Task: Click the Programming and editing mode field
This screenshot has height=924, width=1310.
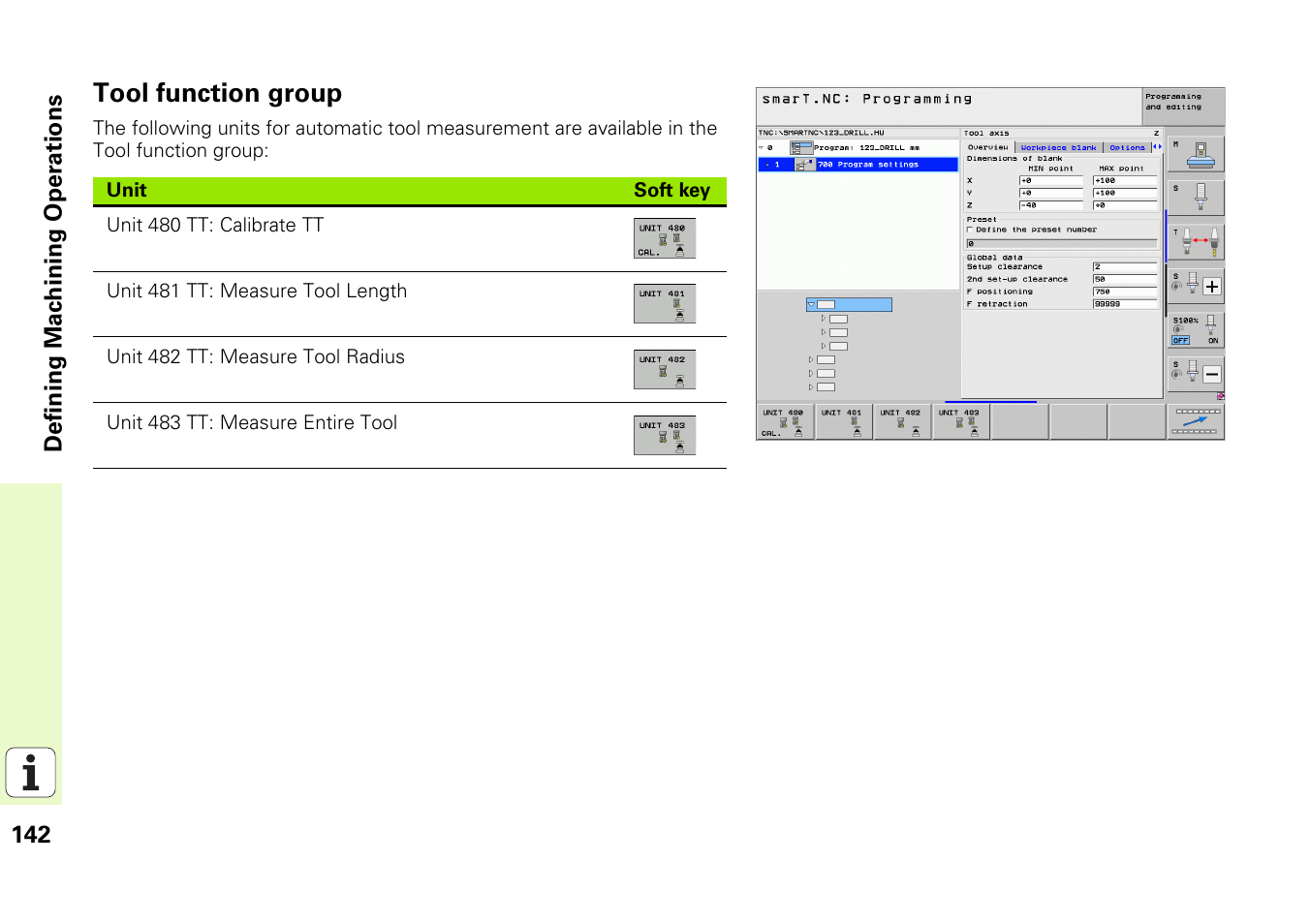Action: click(x=1183, y=107)
